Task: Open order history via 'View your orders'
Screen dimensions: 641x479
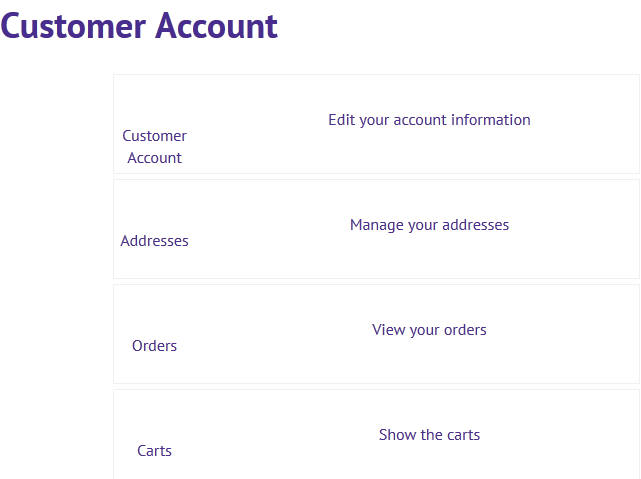Action: tap(429, 330)
